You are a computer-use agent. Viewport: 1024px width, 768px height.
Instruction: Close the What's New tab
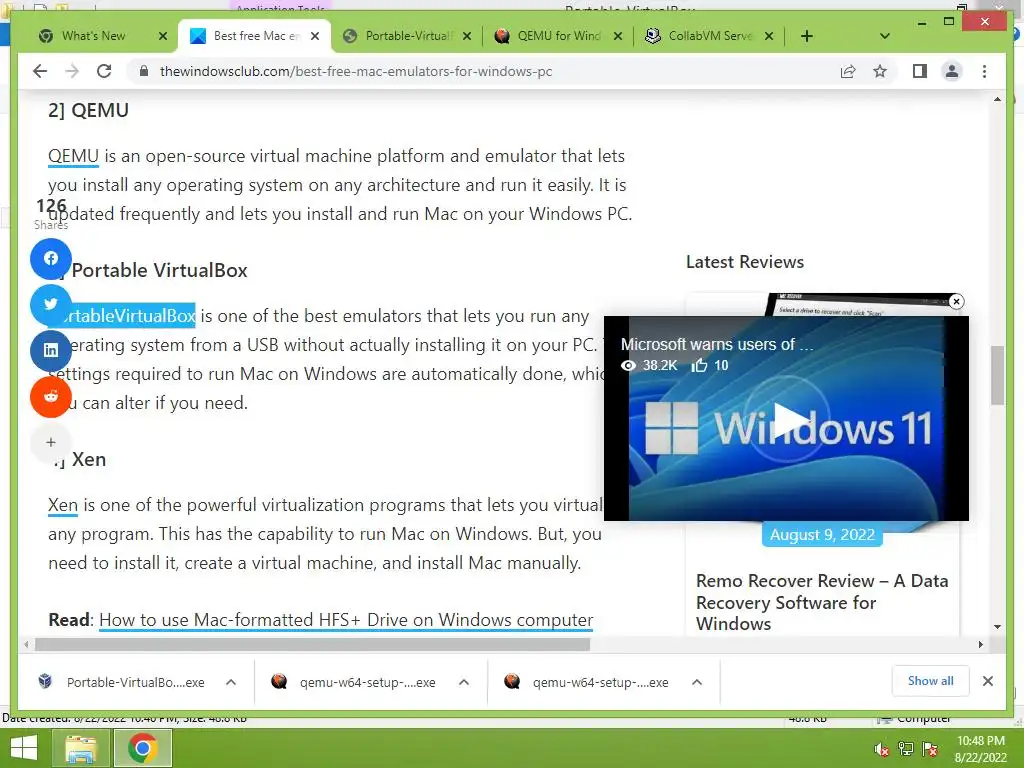pos(163,36)
